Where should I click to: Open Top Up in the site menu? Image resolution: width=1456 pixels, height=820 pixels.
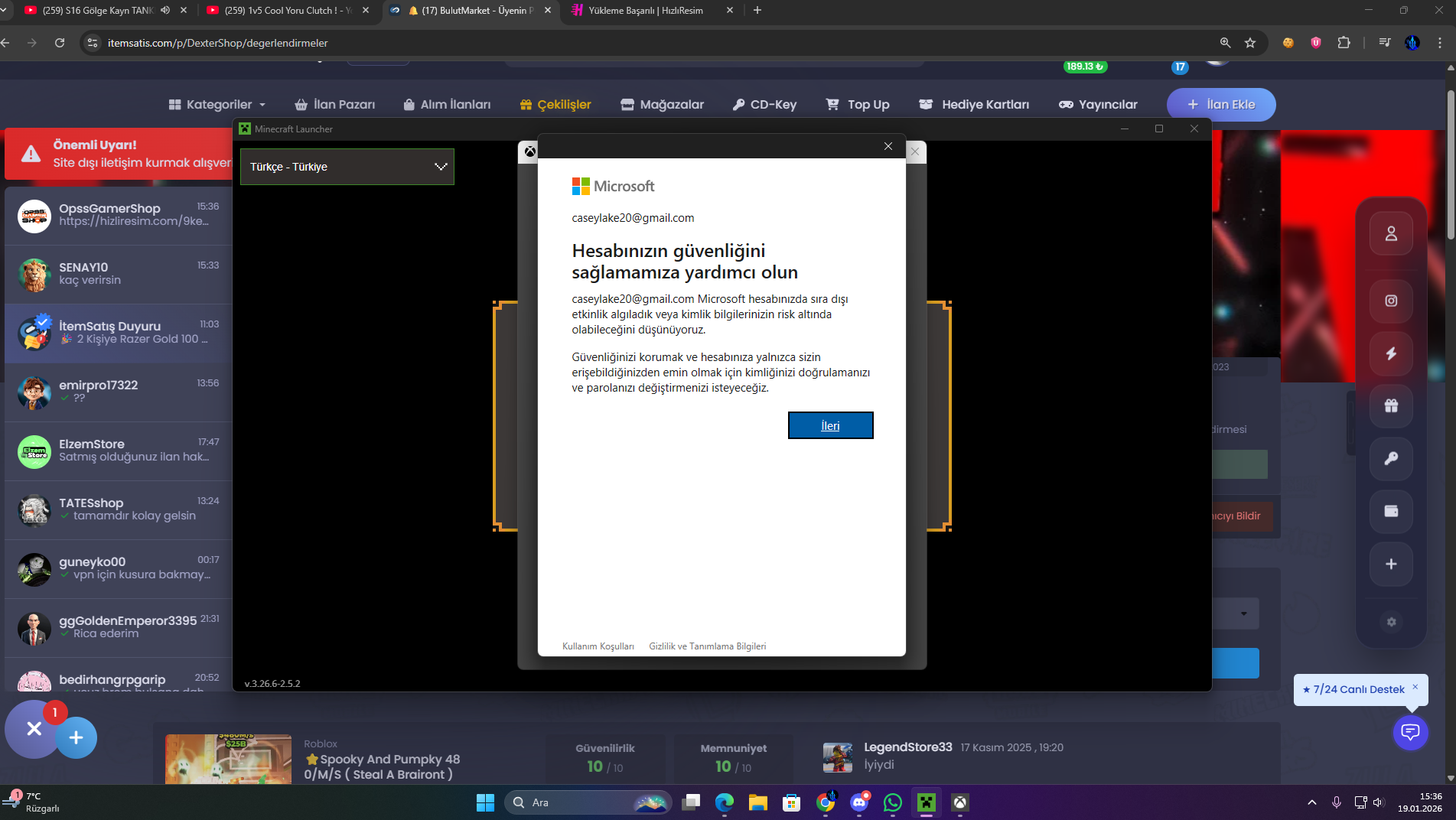[x=858, y=105]
